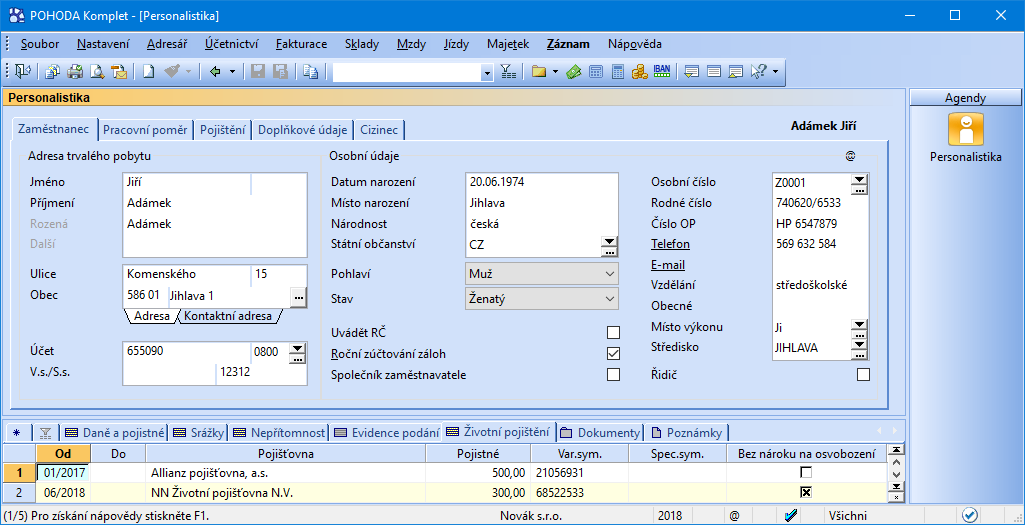Click the first panel-layout icon after IBAN

(692, 72)
